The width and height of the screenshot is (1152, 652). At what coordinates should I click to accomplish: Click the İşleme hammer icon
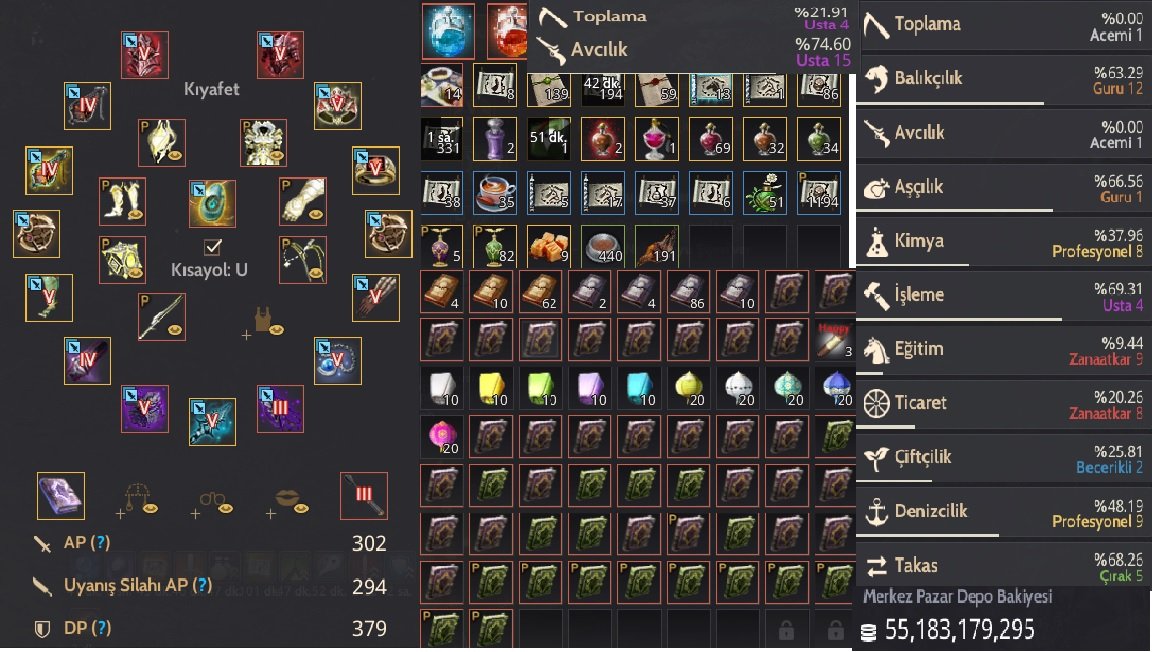click(876, 295)
